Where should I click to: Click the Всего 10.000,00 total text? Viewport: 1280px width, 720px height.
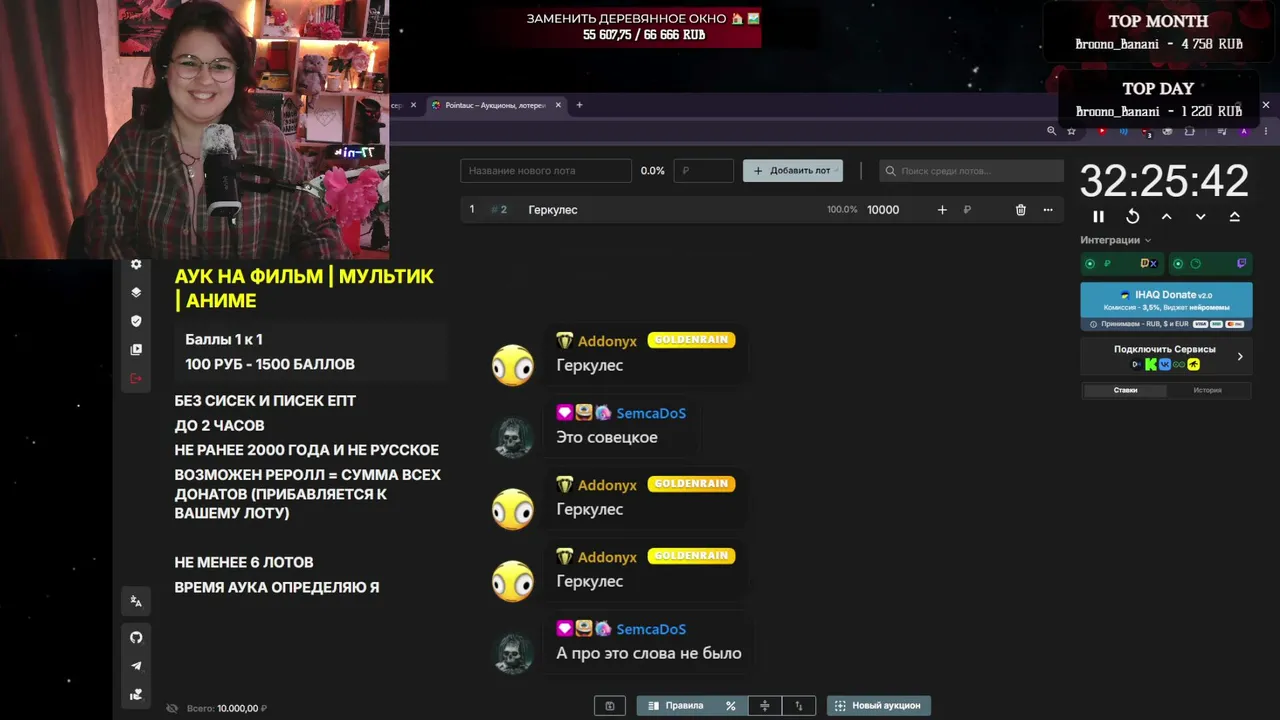tap(227, 708)
